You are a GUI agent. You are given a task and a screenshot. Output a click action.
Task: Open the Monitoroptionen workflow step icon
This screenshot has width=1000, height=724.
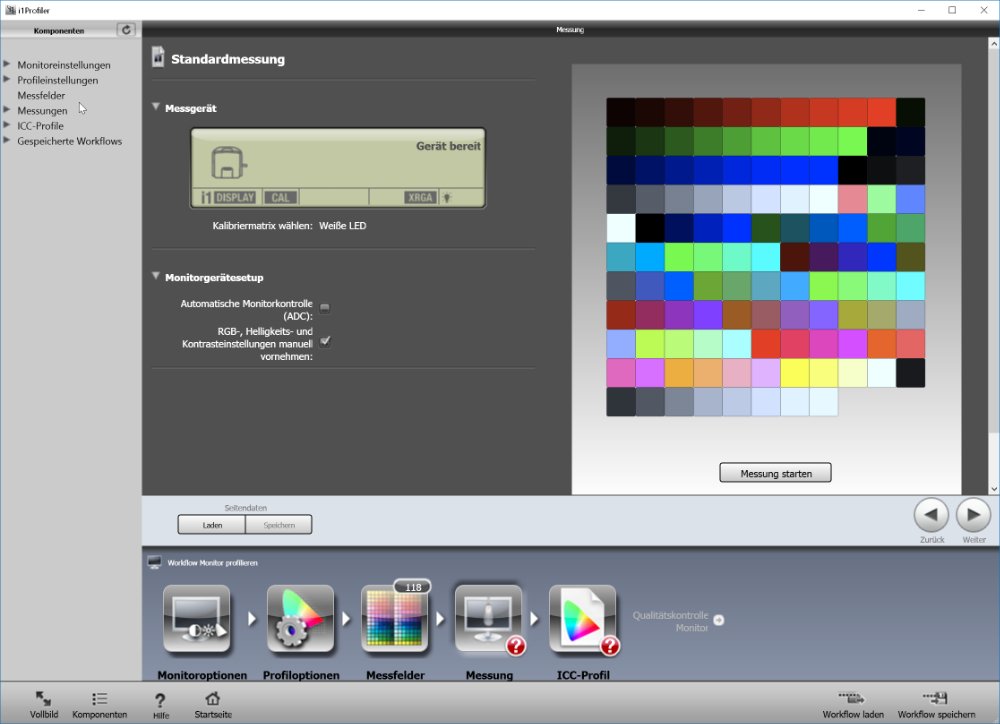click(196, 620)
